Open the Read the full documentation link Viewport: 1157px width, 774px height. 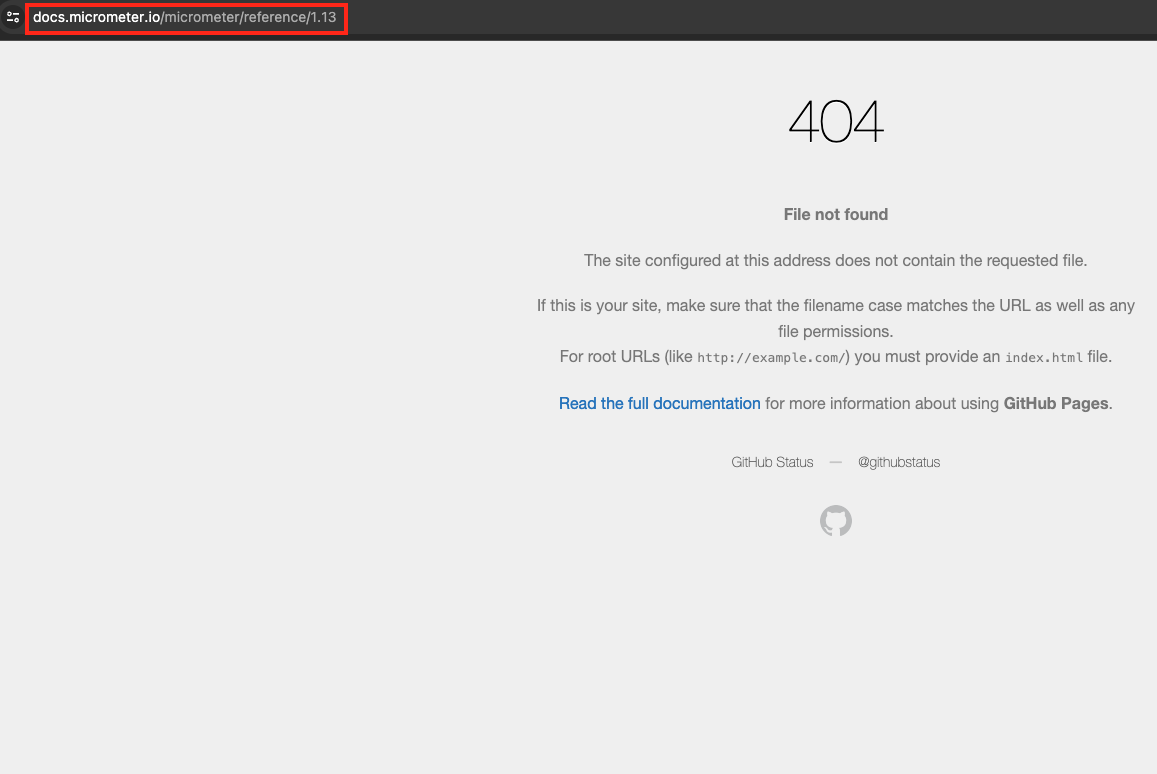pos(659,404)
